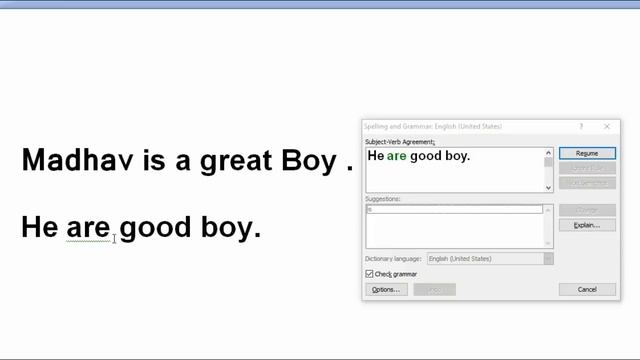This screenshot has height=360, width=640.
Task: Click the up arrow of the sentence box scrollbar
Action: pyautogui.click(x=549, y=153)
